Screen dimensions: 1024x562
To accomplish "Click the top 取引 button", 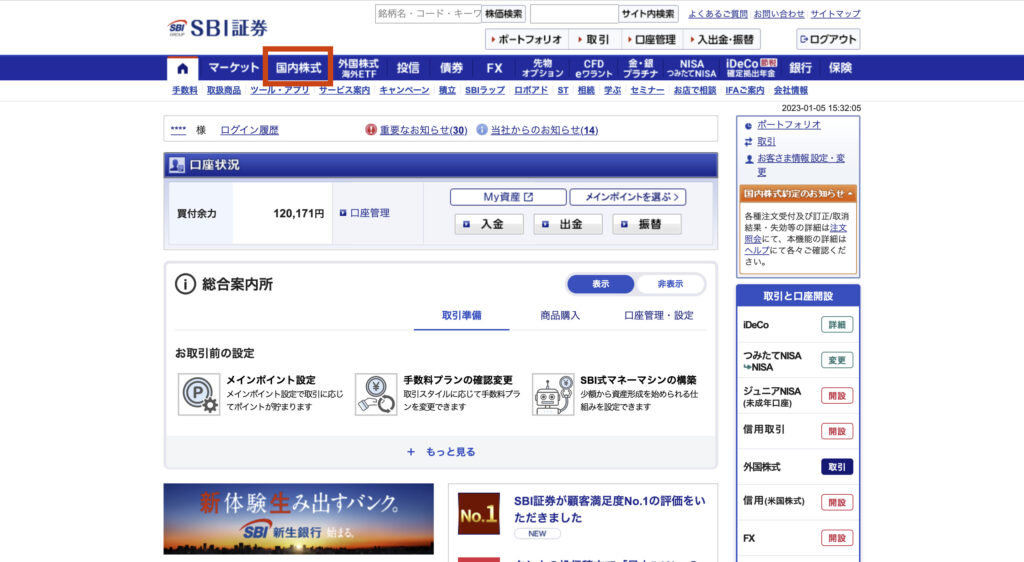I will [594, 39].
